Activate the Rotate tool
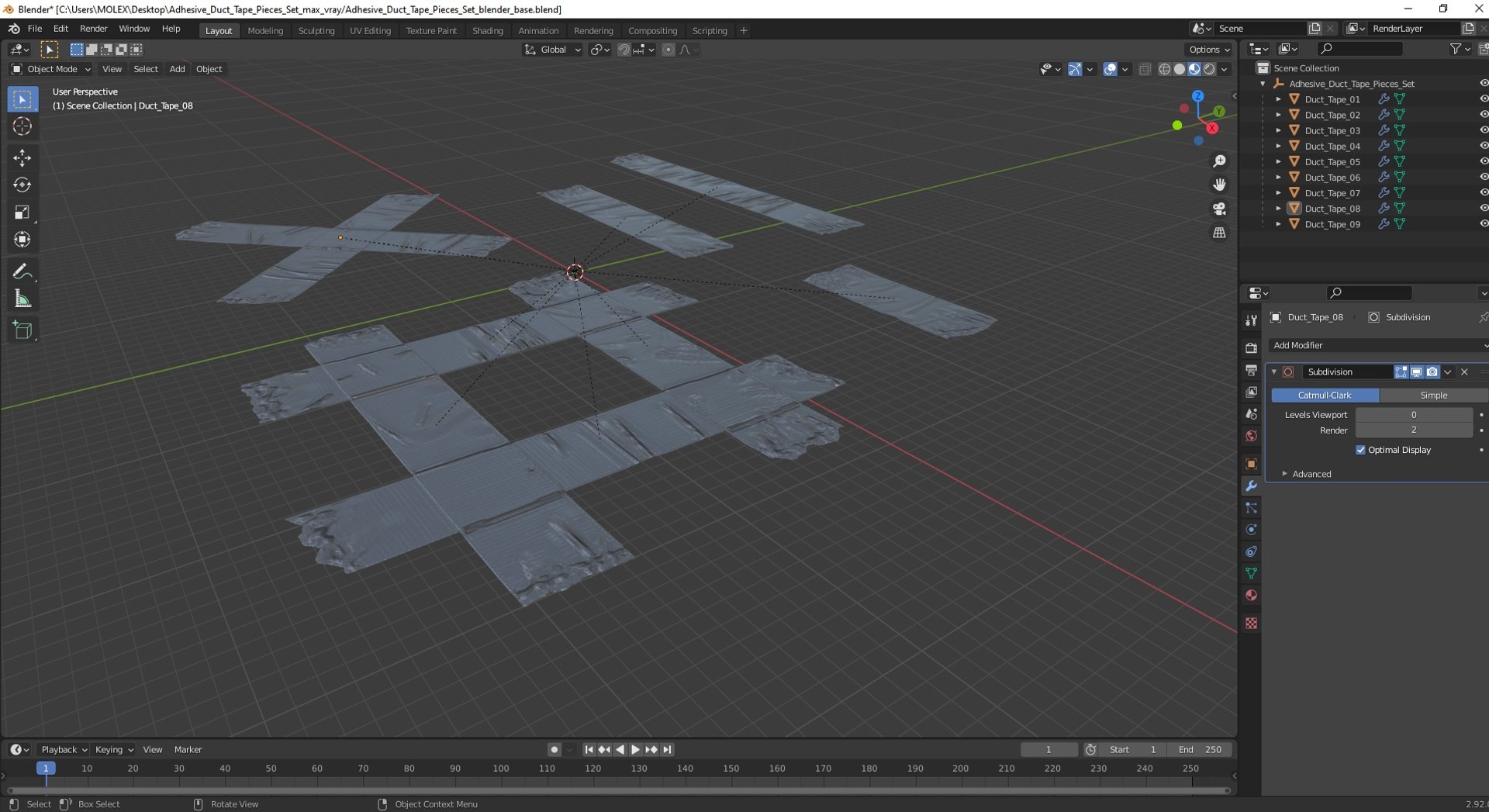1489x812 pixels. click(x=22, y=185)
